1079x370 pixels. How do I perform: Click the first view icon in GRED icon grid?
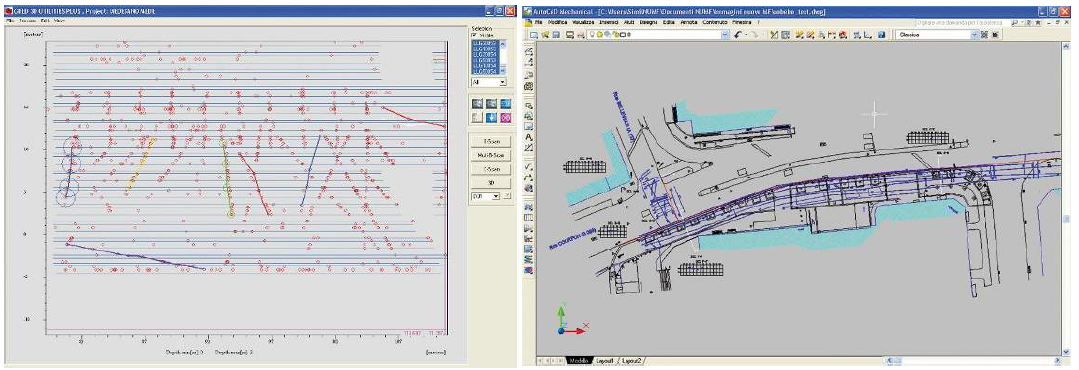pos(477,103)
